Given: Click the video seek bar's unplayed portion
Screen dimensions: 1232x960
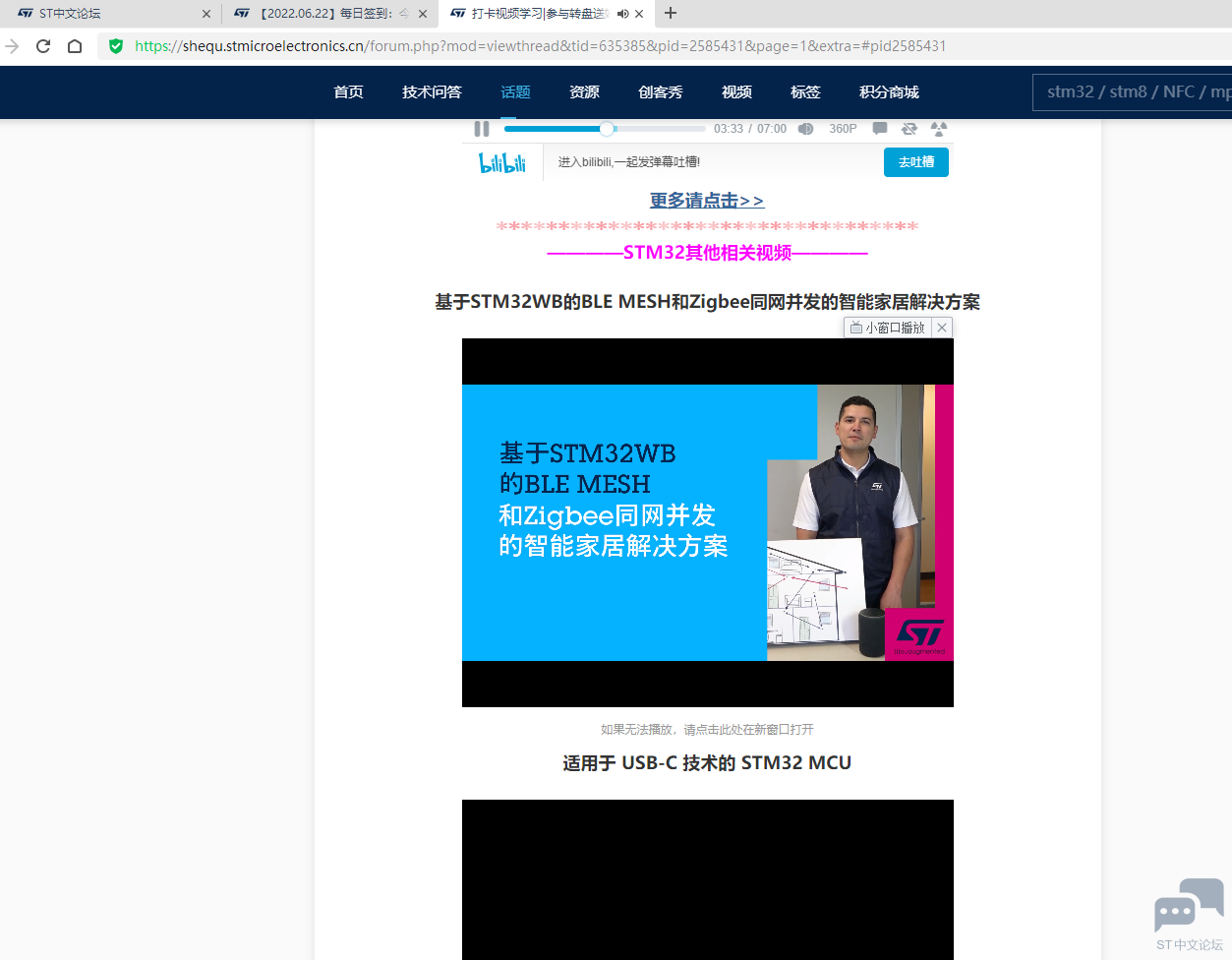Looking at the screenshot, I should pyautogui.click(x=659, y=129).
